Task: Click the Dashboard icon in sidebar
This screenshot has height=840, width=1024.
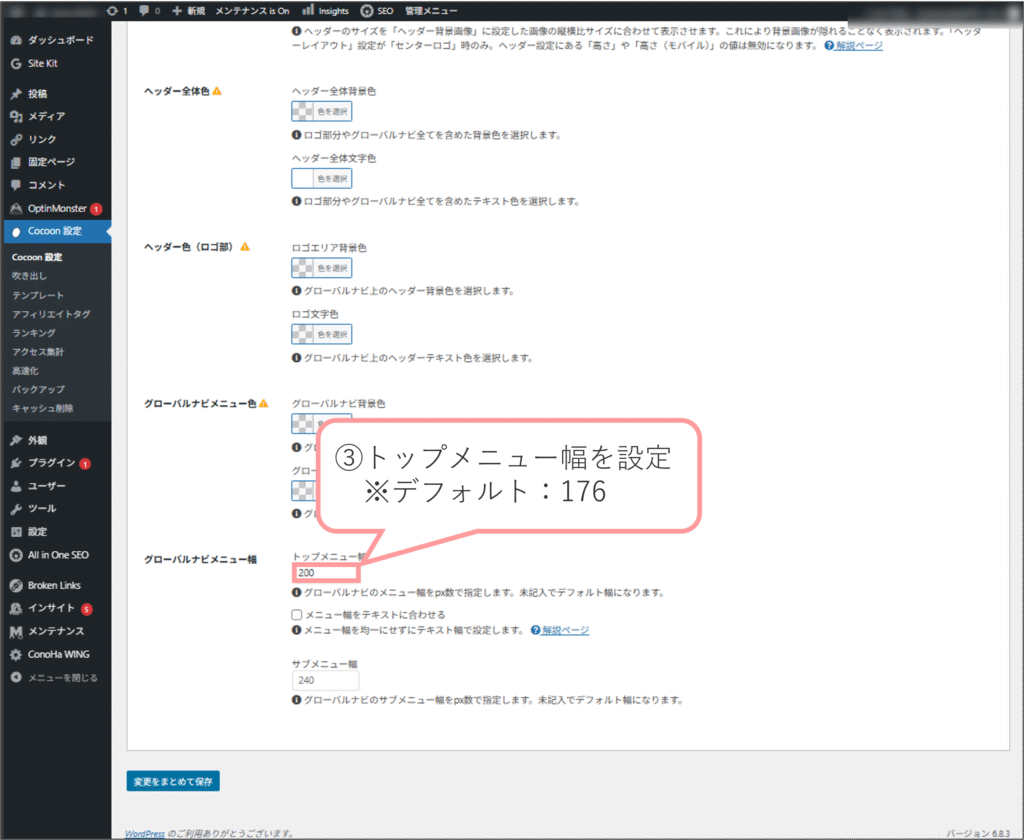Action: [x=16, y=40]
